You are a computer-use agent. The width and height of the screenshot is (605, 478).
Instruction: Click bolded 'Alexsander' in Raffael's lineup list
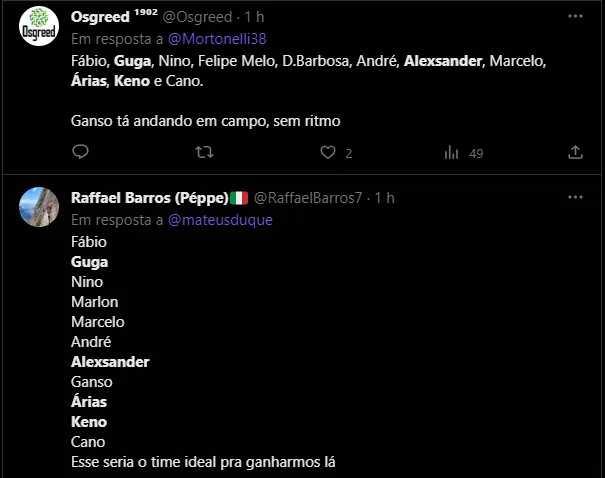tap(110, 362)
